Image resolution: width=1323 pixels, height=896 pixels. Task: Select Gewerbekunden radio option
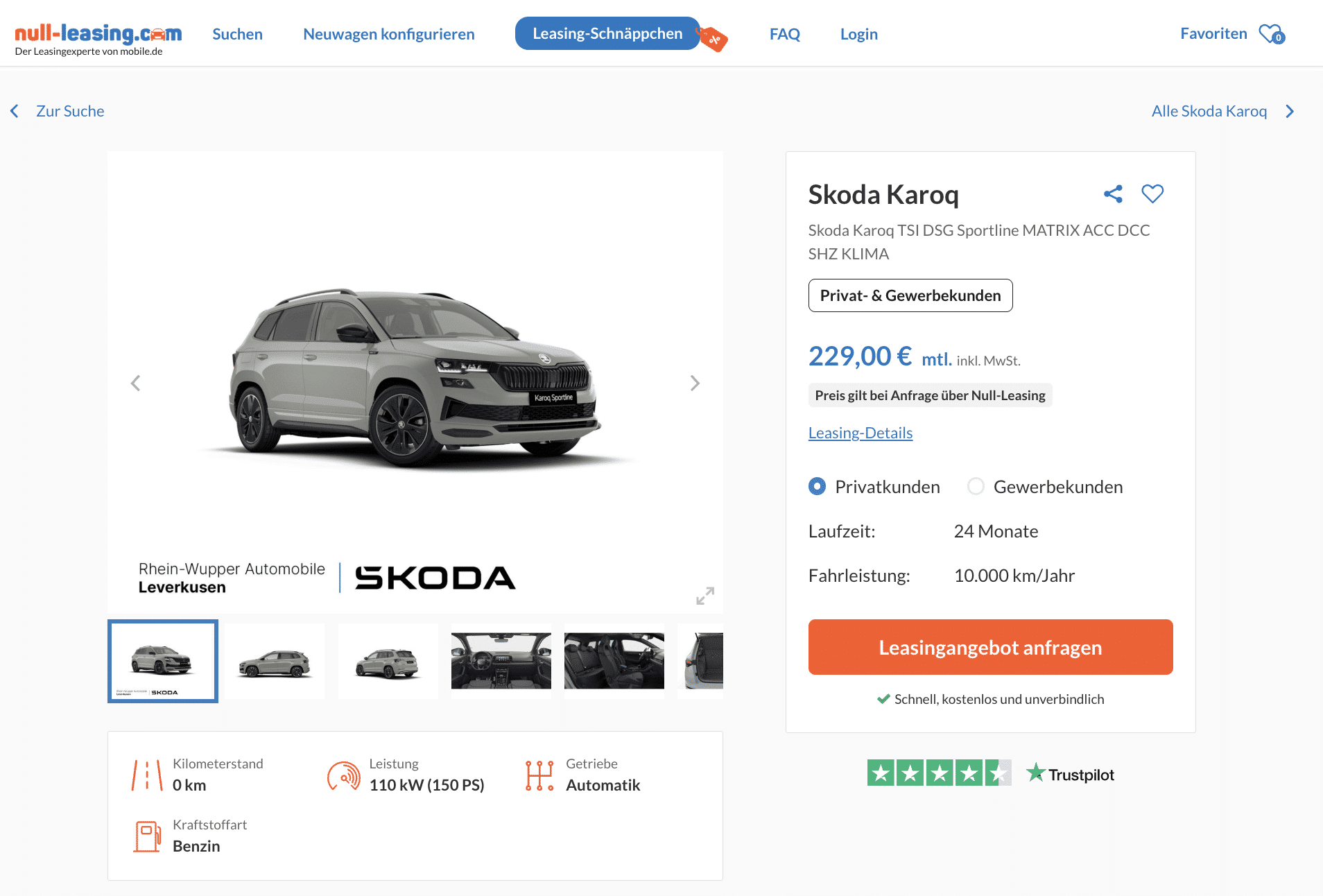tap(976, 486)
